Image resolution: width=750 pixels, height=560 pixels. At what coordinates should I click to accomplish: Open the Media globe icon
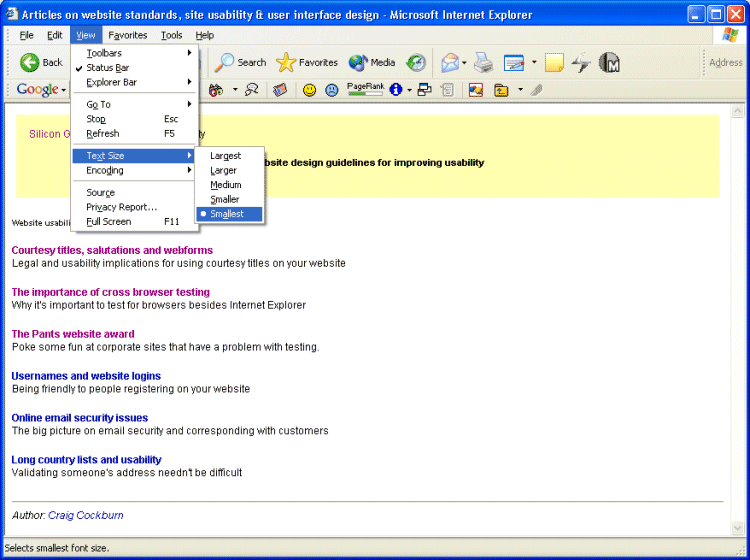pyautogui.click(x=358, y=63)
